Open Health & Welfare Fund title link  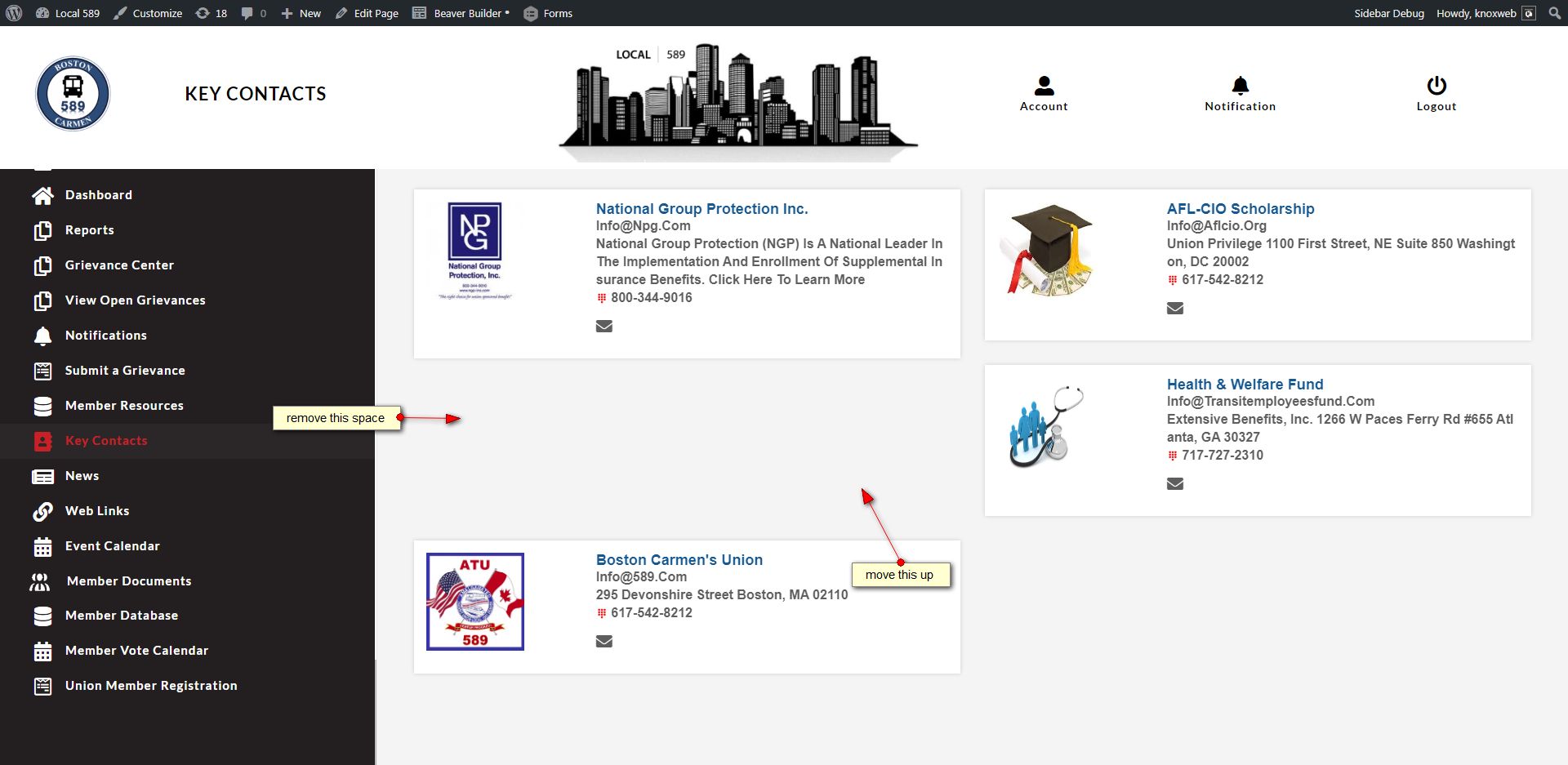1245,385
